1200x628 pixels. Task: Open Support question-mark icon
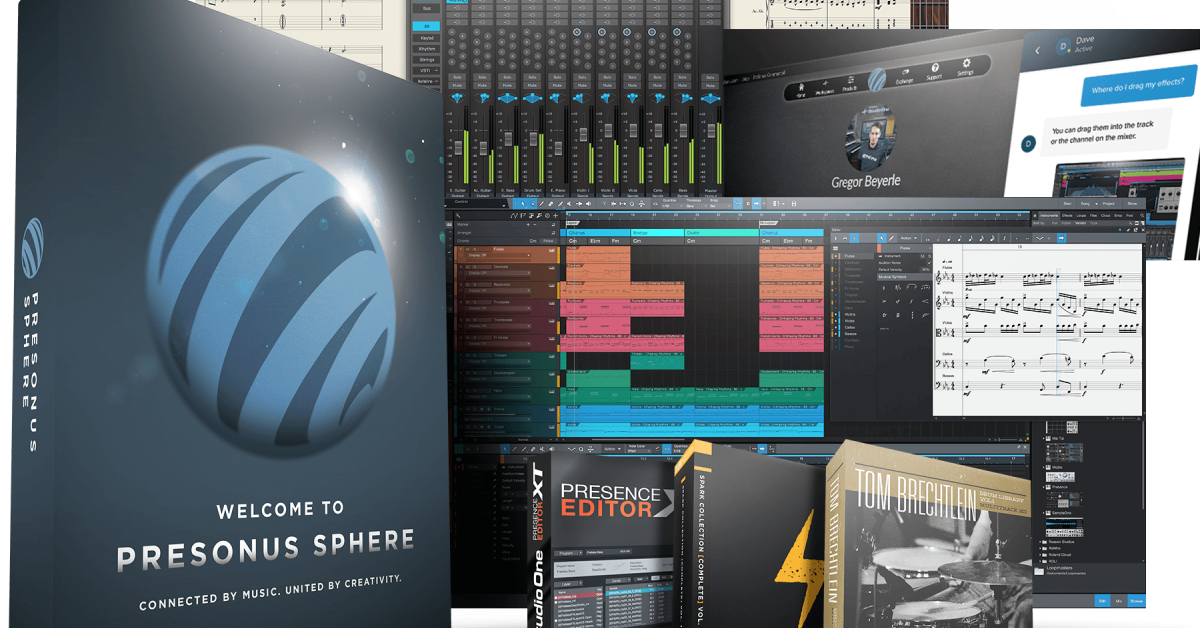click(935, 70)
